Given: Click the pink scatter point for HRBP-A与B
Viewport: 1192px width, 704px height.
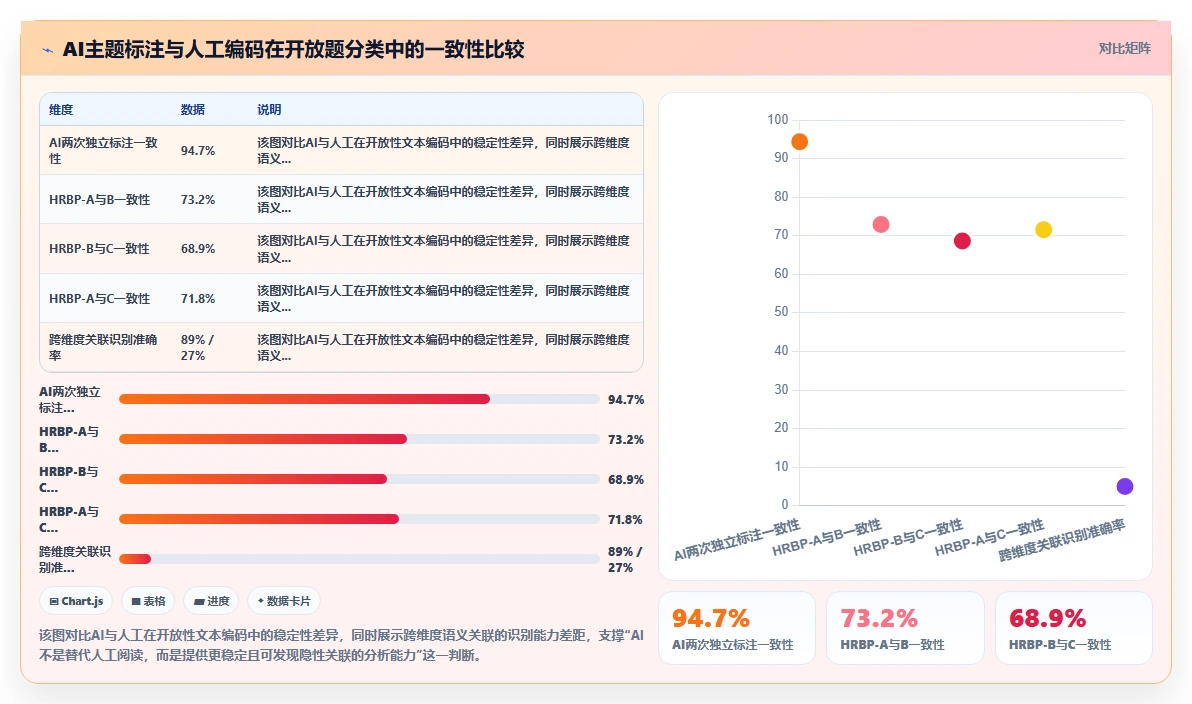Looking at the screenshot, I should (x=880, y=224).
